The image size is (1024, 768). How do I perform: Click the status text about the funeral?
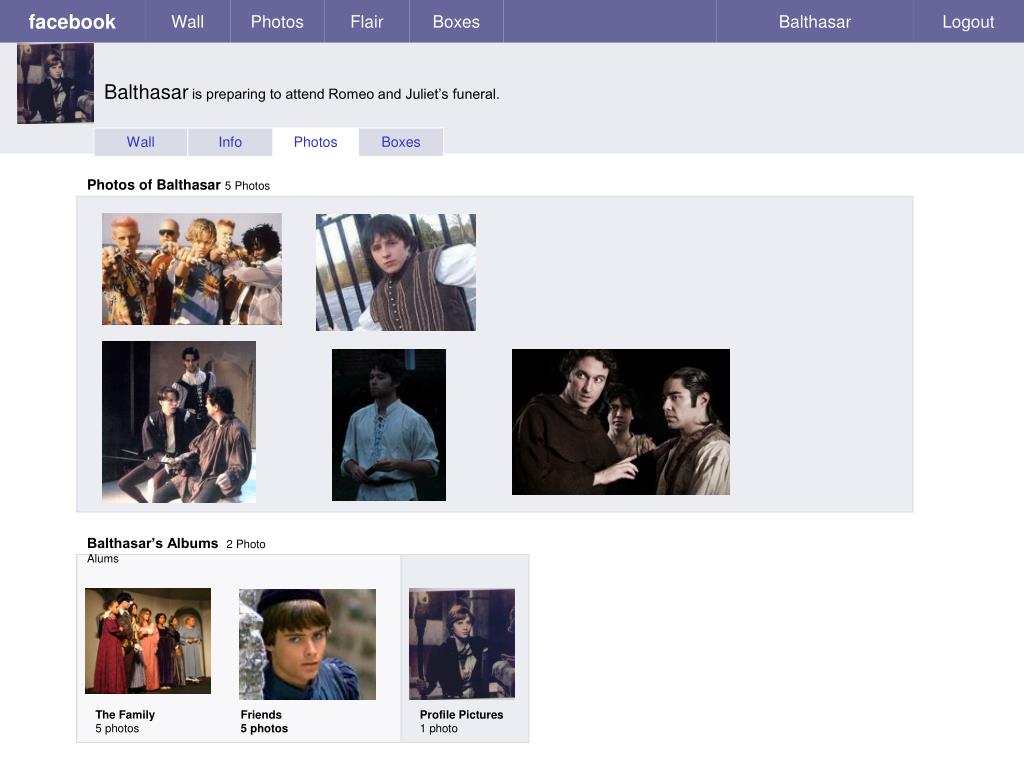click(345, 94)
